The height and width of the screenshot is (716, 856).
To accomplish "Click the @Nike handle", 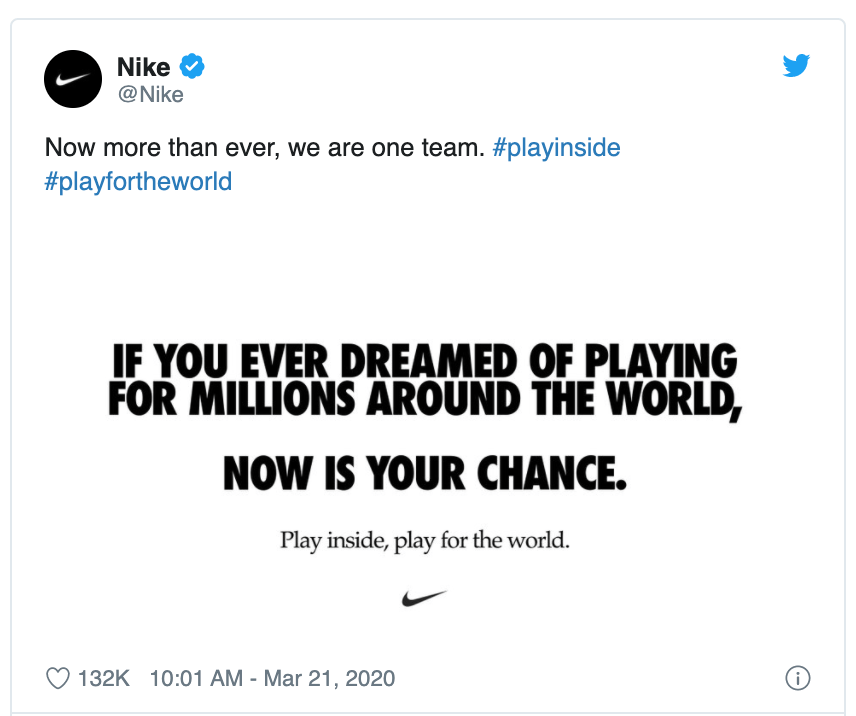I will click(150, 95).
